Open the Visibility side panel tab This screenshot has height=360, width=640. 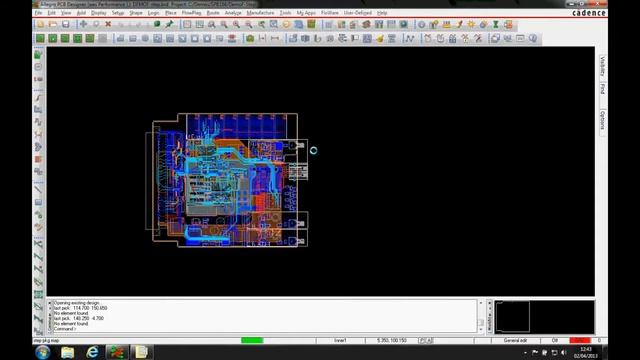point(602,66)
